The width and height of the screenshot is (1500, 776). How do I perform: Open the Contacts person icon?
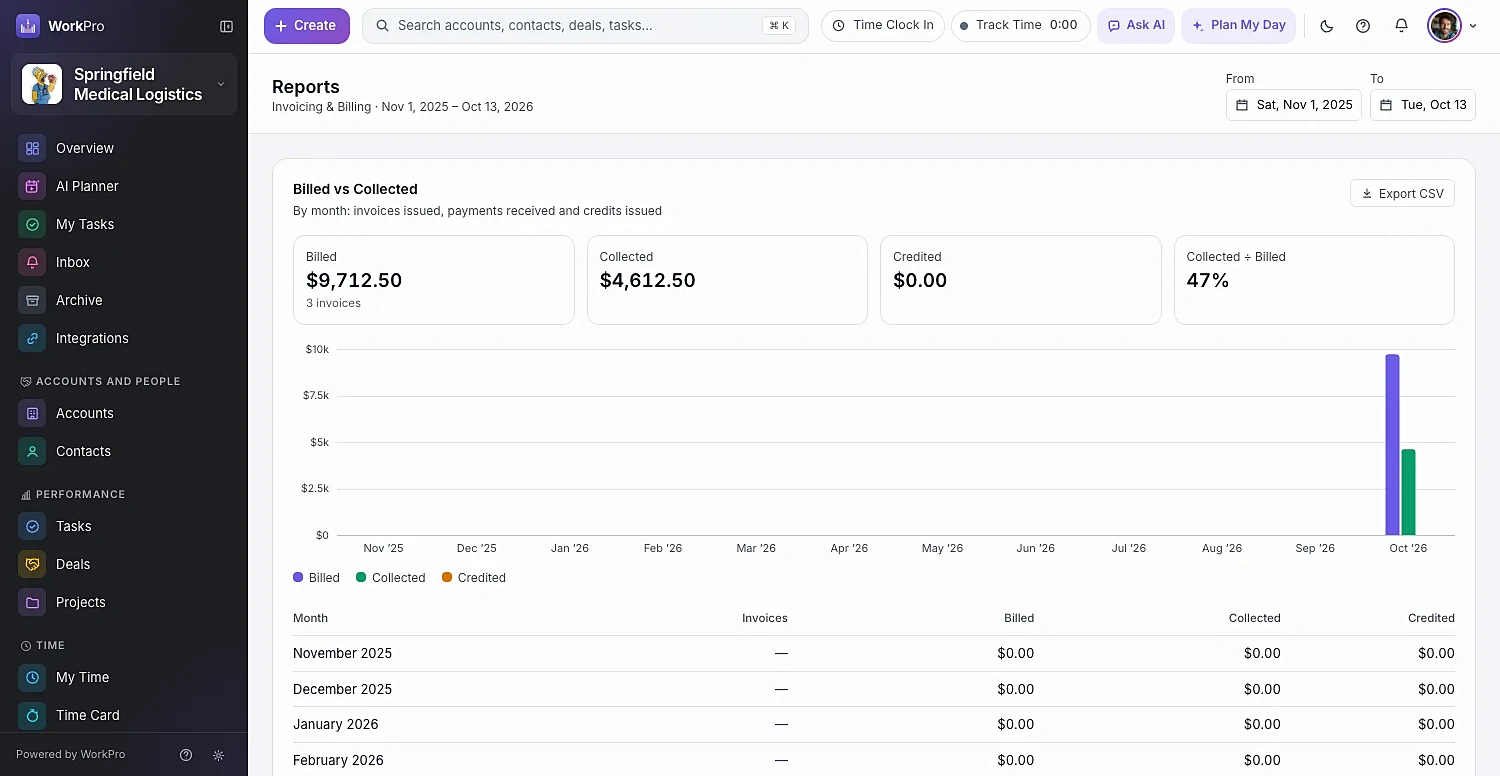tap(32, 451)
